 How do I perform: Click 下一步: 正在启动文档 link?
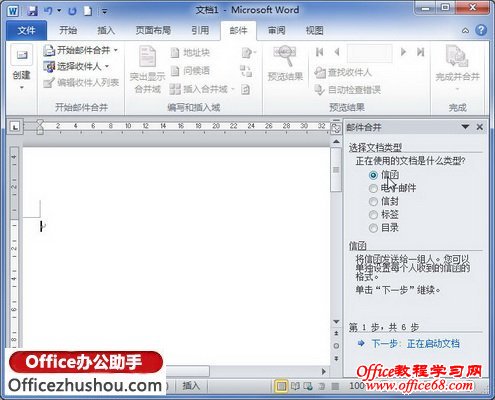(415, 343)
